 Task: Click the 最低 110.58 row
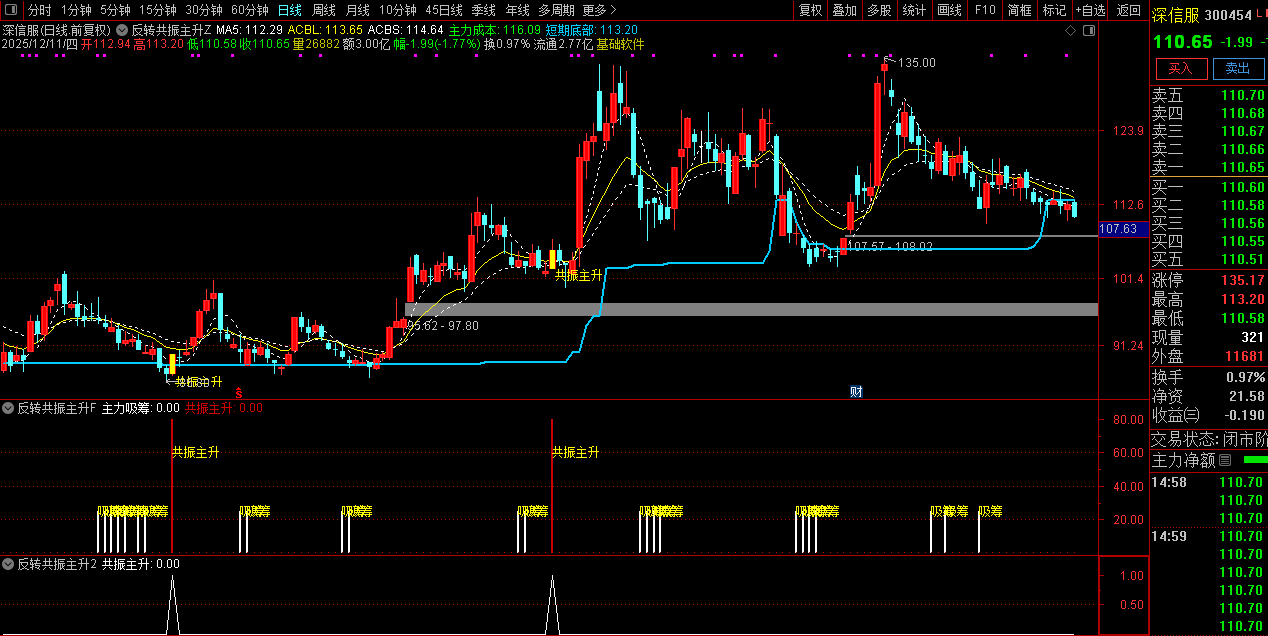[1209, 319]
